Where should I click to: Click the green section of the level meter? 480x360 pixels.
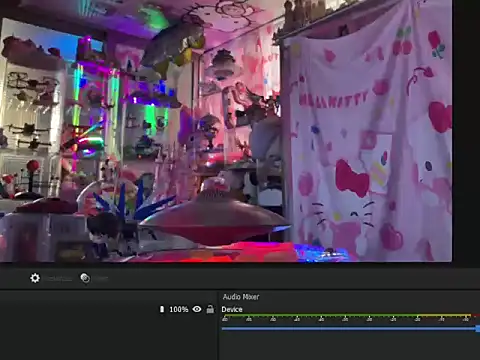tap(320, 315)
